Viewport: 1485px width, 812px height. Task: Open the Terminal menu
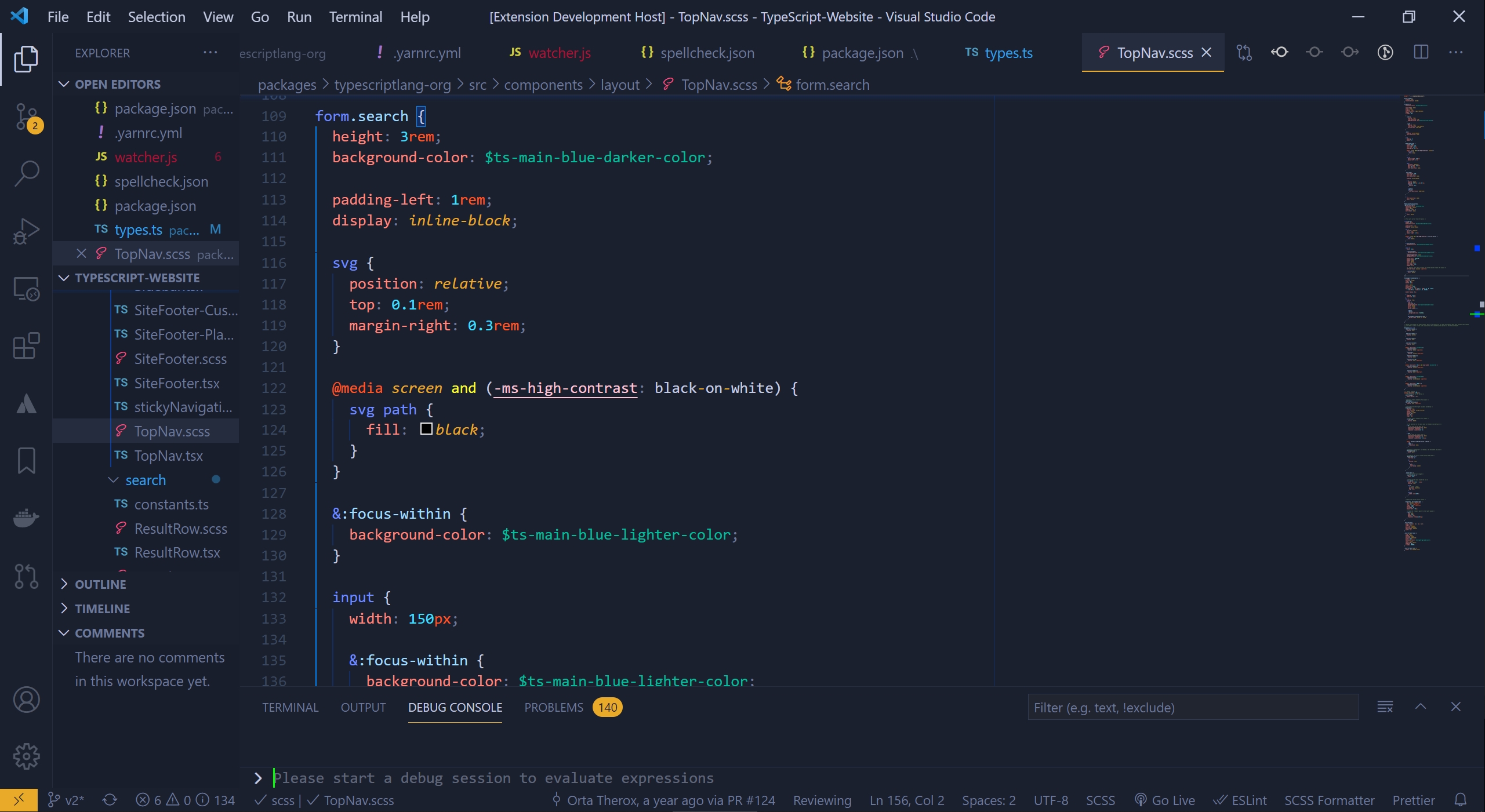click(355, 17)
